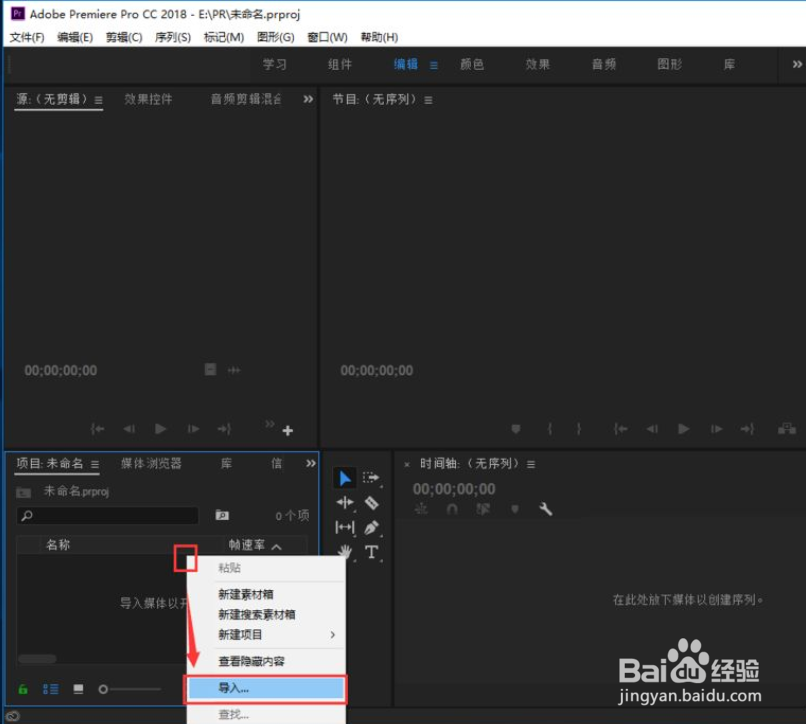Expand workspace overflow chevron
This screenshot has height=724, width=806.
[x=797, y=64]
